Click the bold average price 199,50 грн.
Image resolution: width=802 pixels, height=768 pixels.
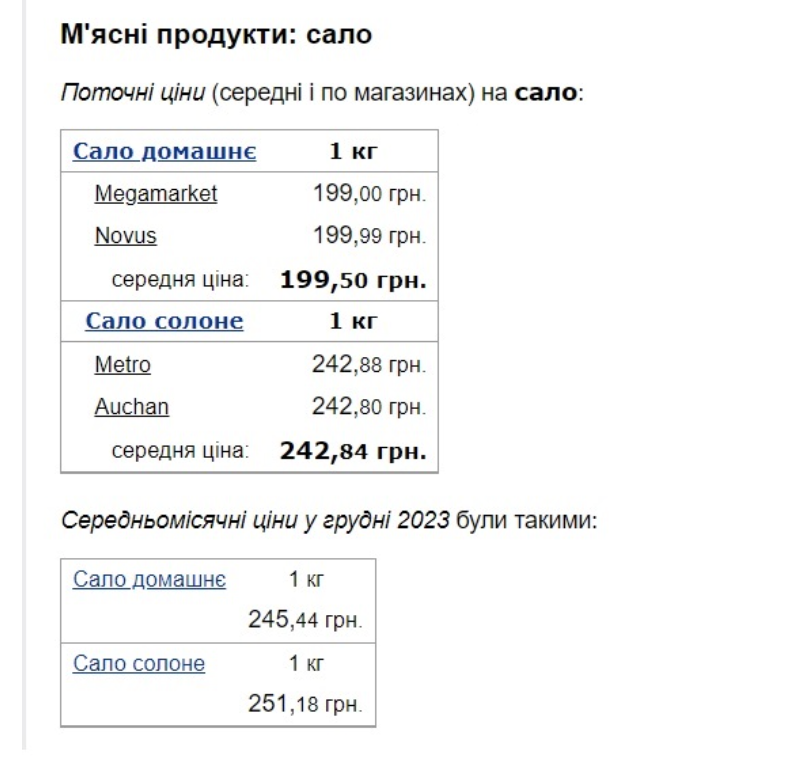[x=353, y=280]
